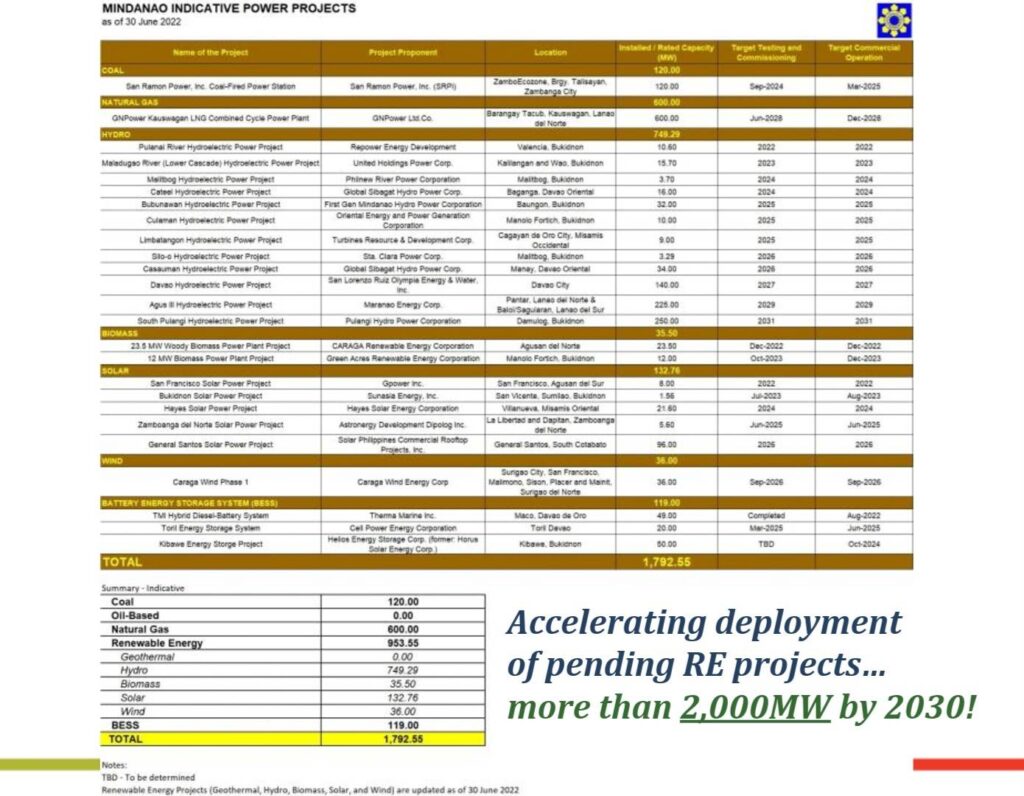This screenshot has height=796, width=1024.
Task: Click "San Francisco Solar Power Project"
Action: pos(210,384)
